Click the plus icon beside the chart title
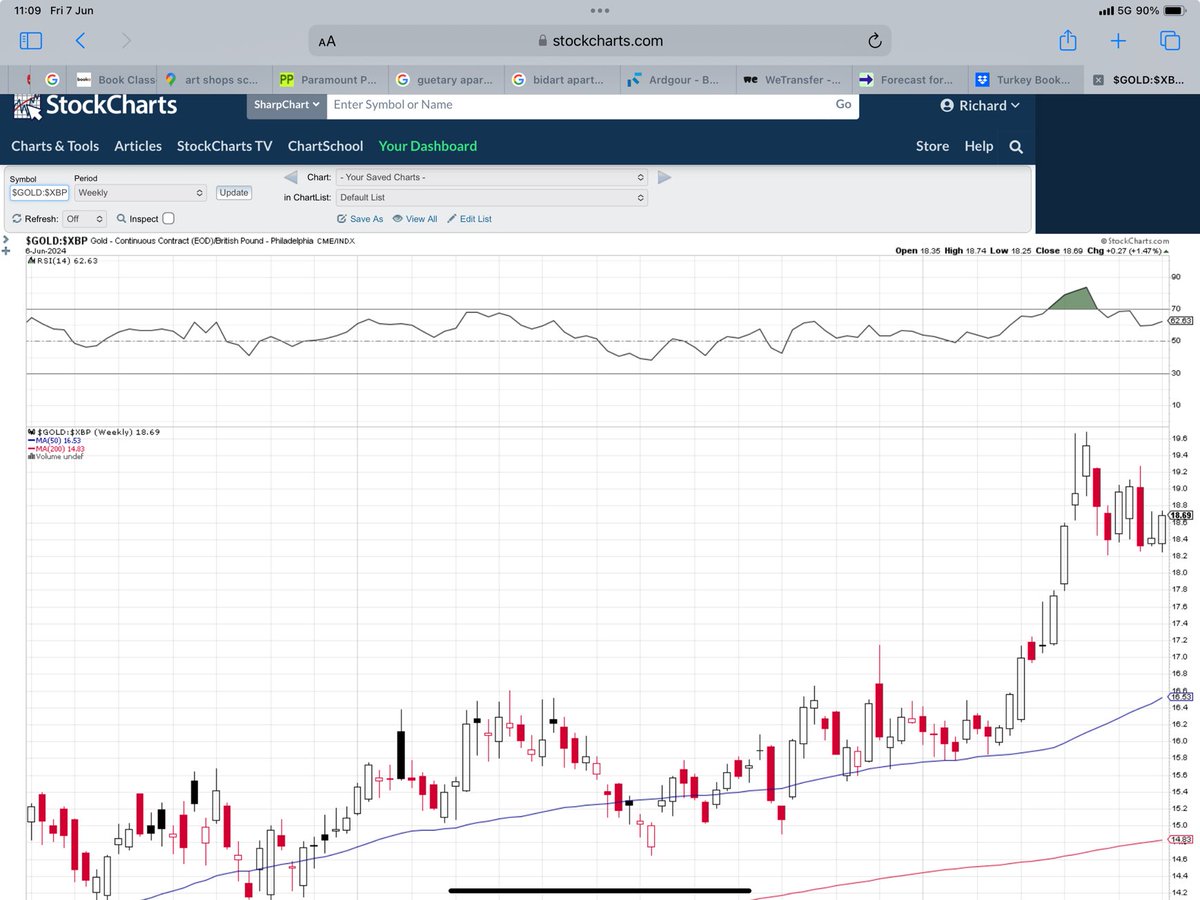The width and height of the screenshot is (1200, 900). click(x=6, y=252)
